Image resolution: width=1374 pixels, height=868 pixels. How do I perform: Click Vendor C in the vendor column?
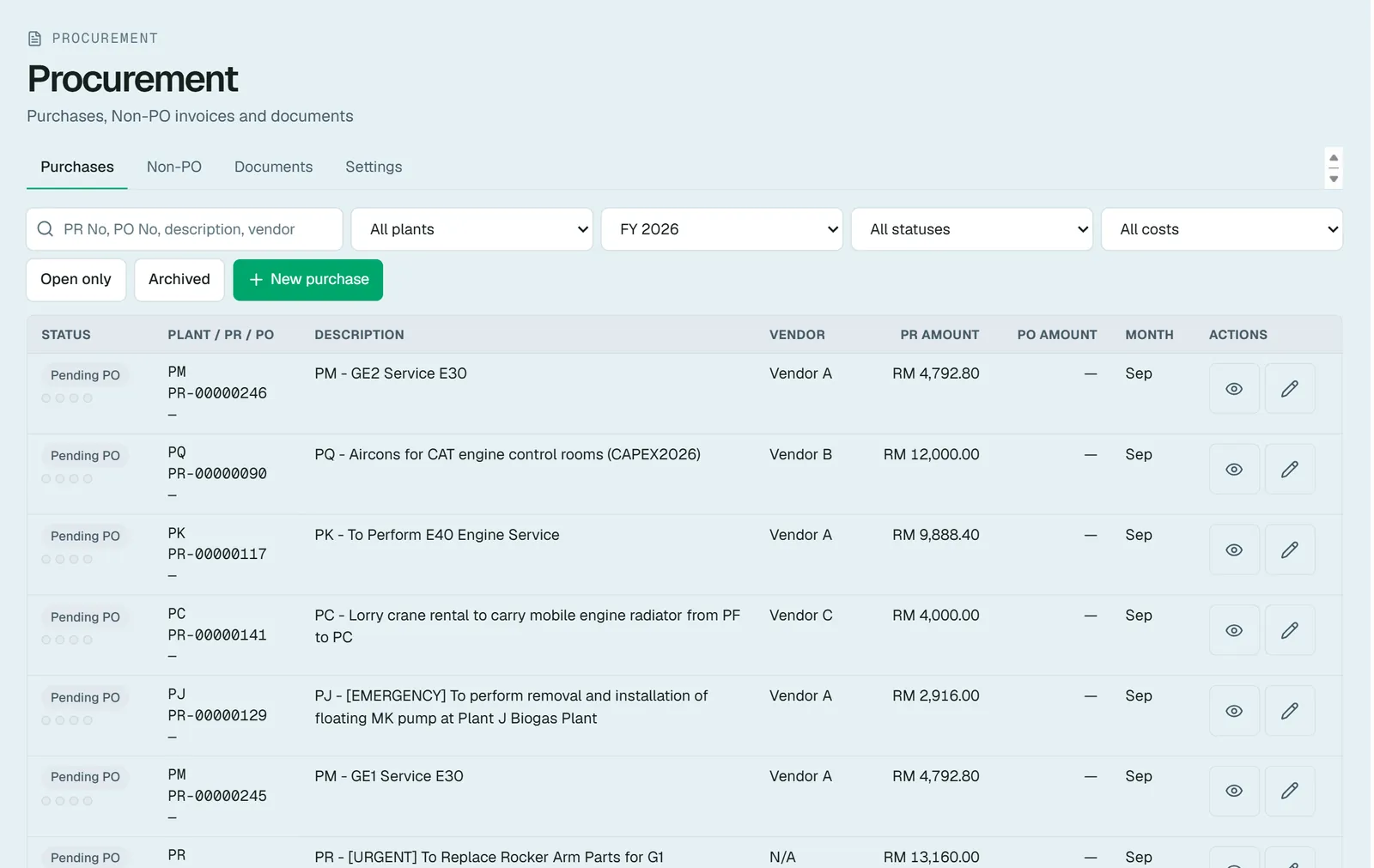[x=800, y=616]
